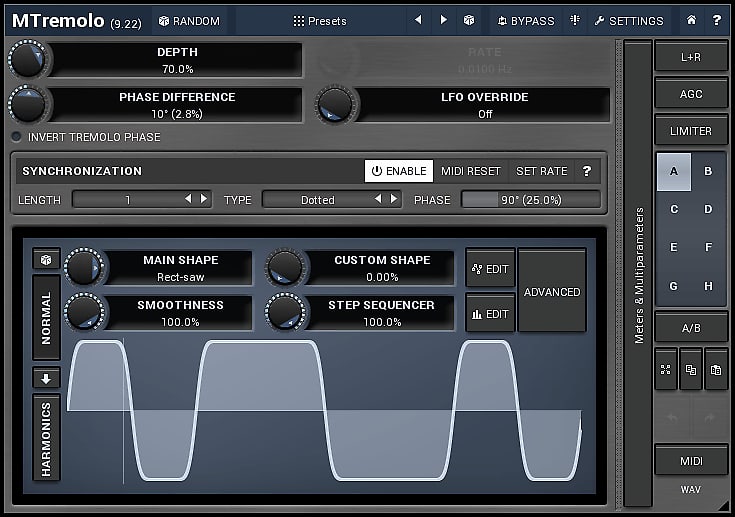Viewport: 735px width, 517px height.
Task: Go to next preset with right arrow
Action: pos(444,20)
